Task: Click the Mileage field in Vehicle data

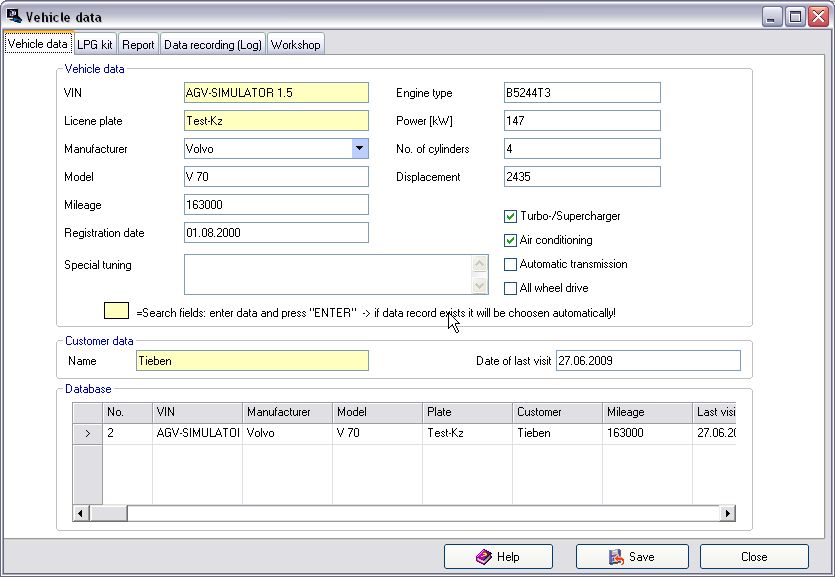Action: [276, 205]
